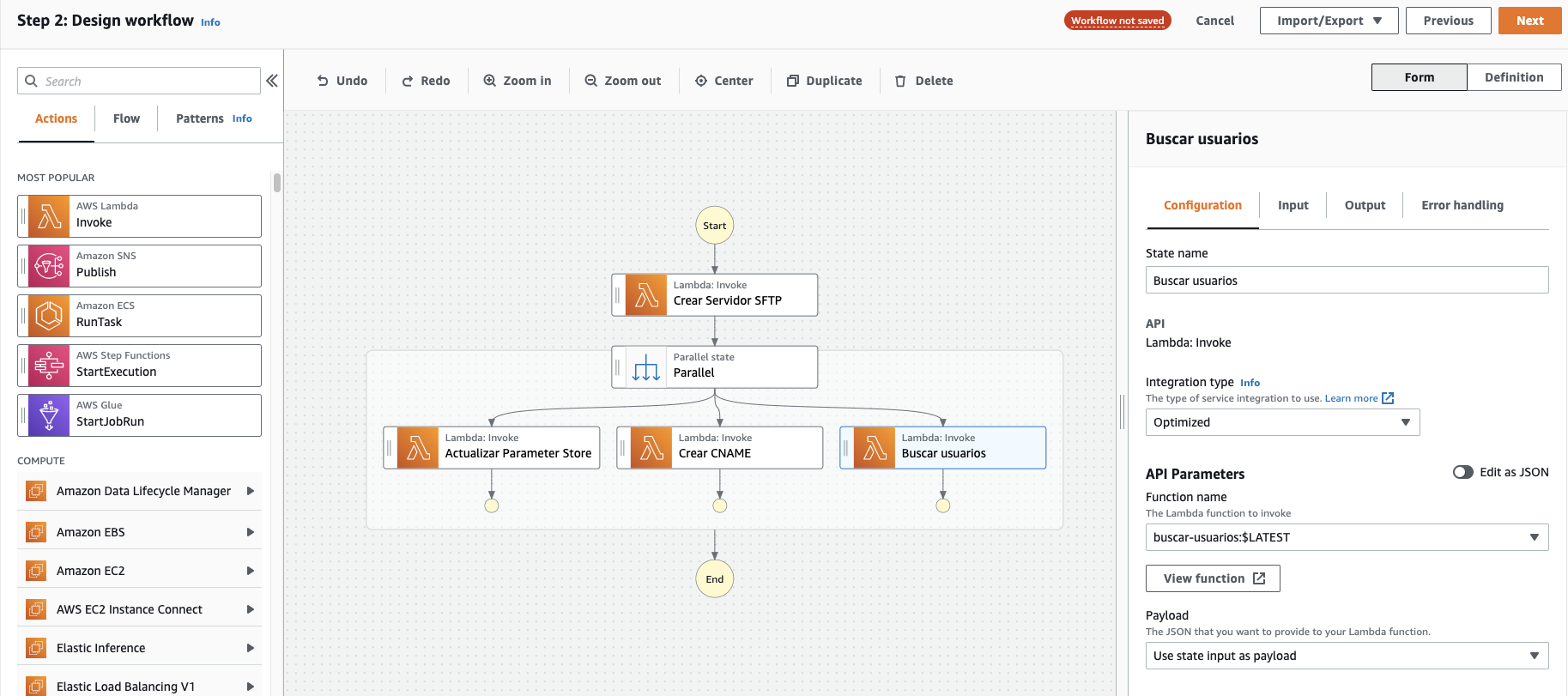
Task: Switch to Form view
Action: 1420,77
